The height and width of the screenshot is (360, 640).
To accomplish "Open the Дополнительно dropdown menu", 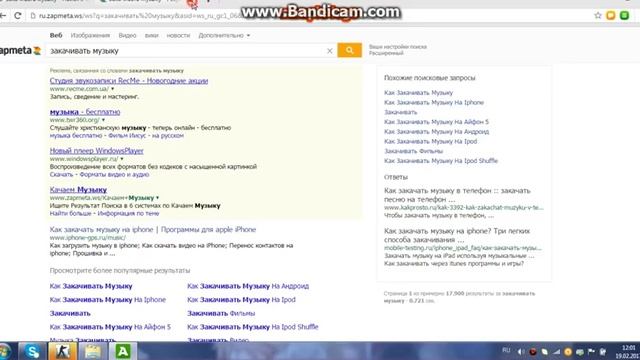I will (x=224, y=36).
